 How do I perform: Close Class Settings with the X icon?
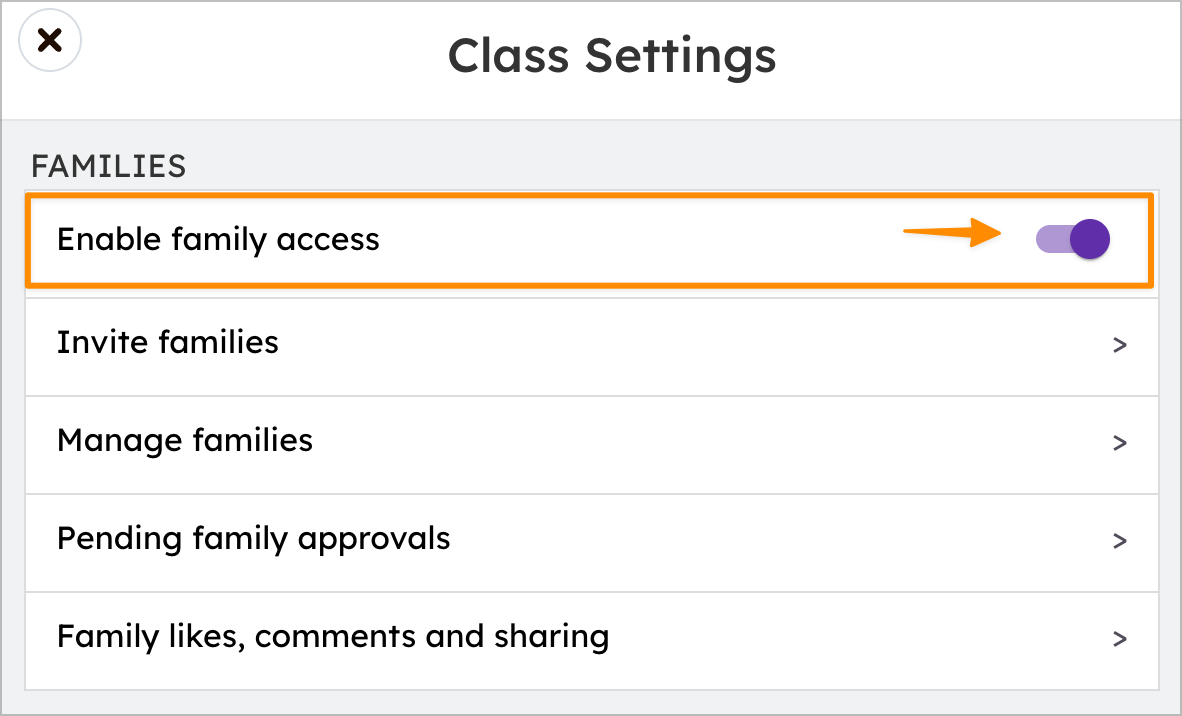50,41
